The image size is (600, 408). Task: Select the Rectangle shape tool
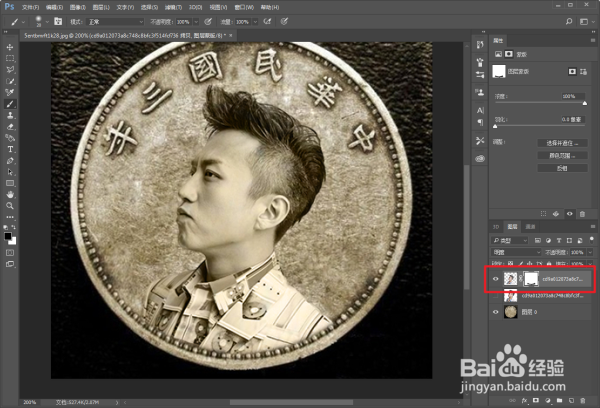point(10,183)
